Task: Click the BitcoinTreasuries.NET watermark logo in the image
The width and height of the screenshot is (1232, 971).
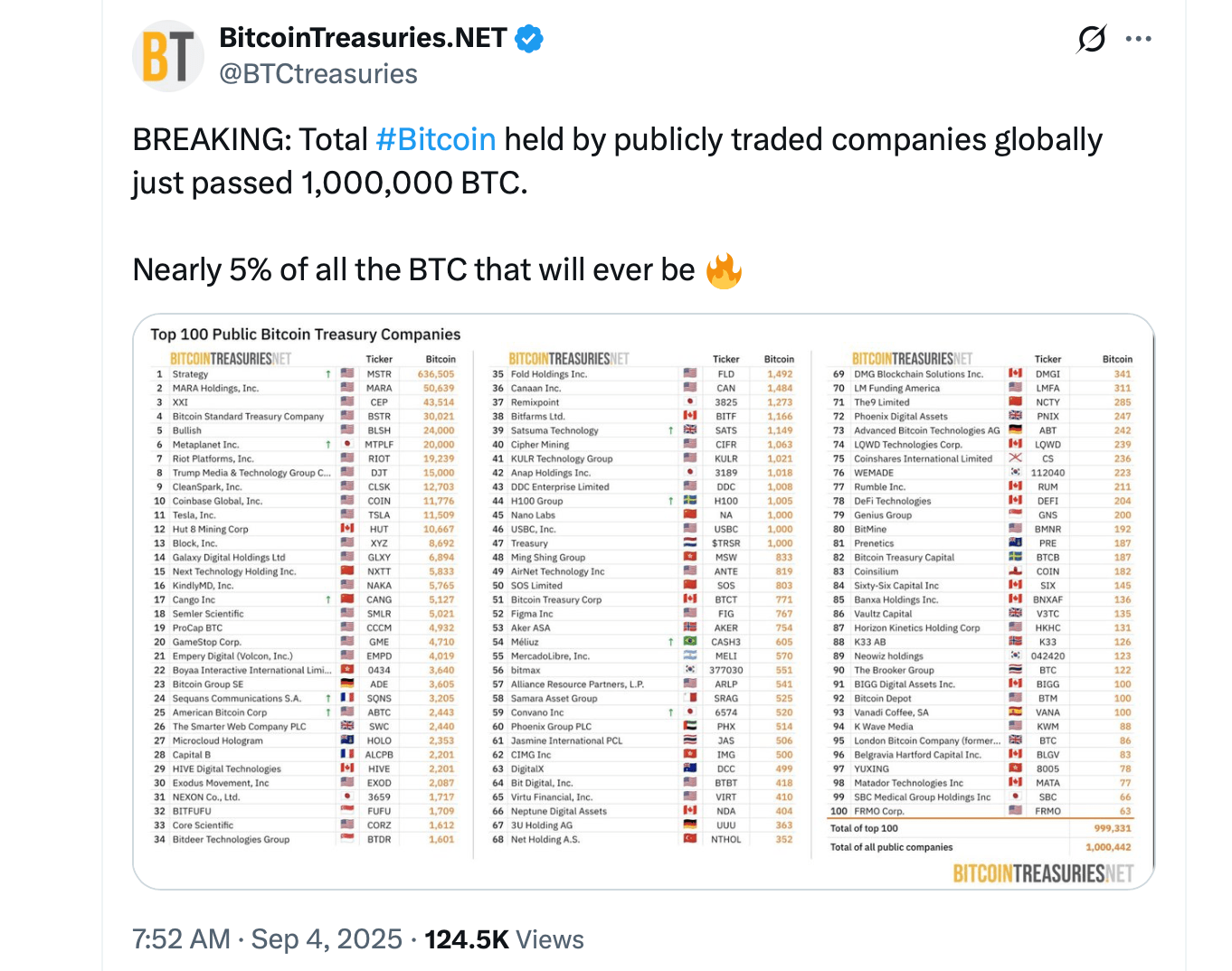Action: (x=1042, y=873)
